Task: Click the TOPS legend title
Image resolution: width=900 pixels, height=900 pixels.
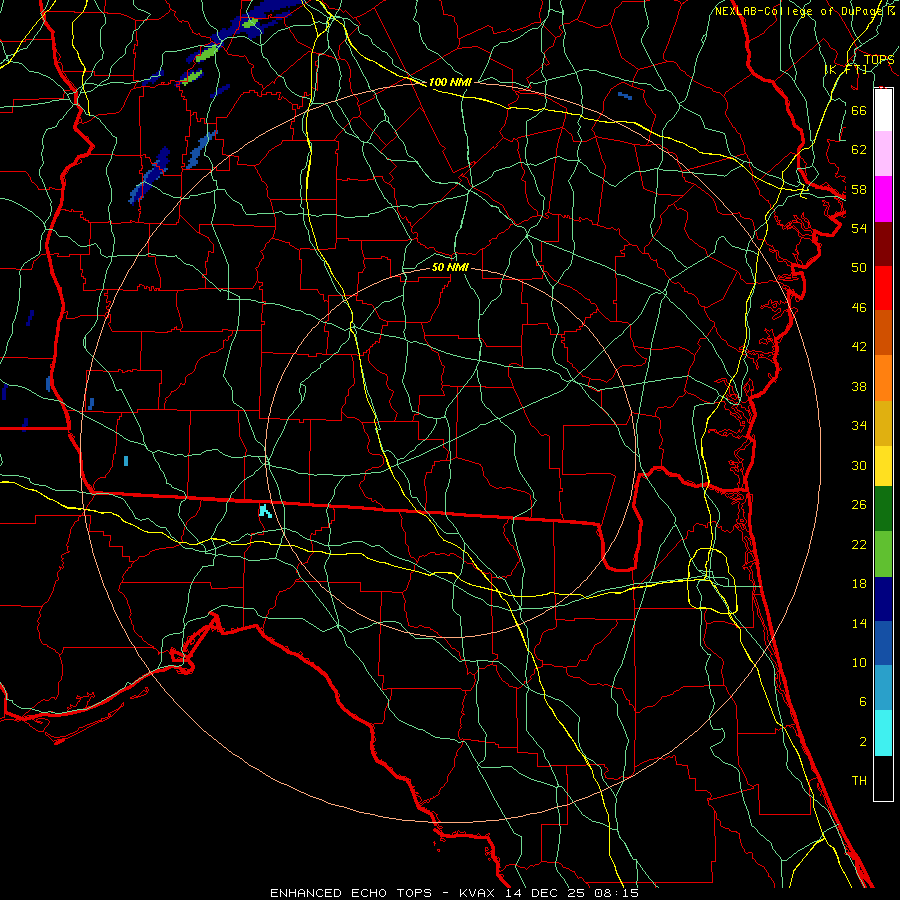Action: (x=879, y=60)
